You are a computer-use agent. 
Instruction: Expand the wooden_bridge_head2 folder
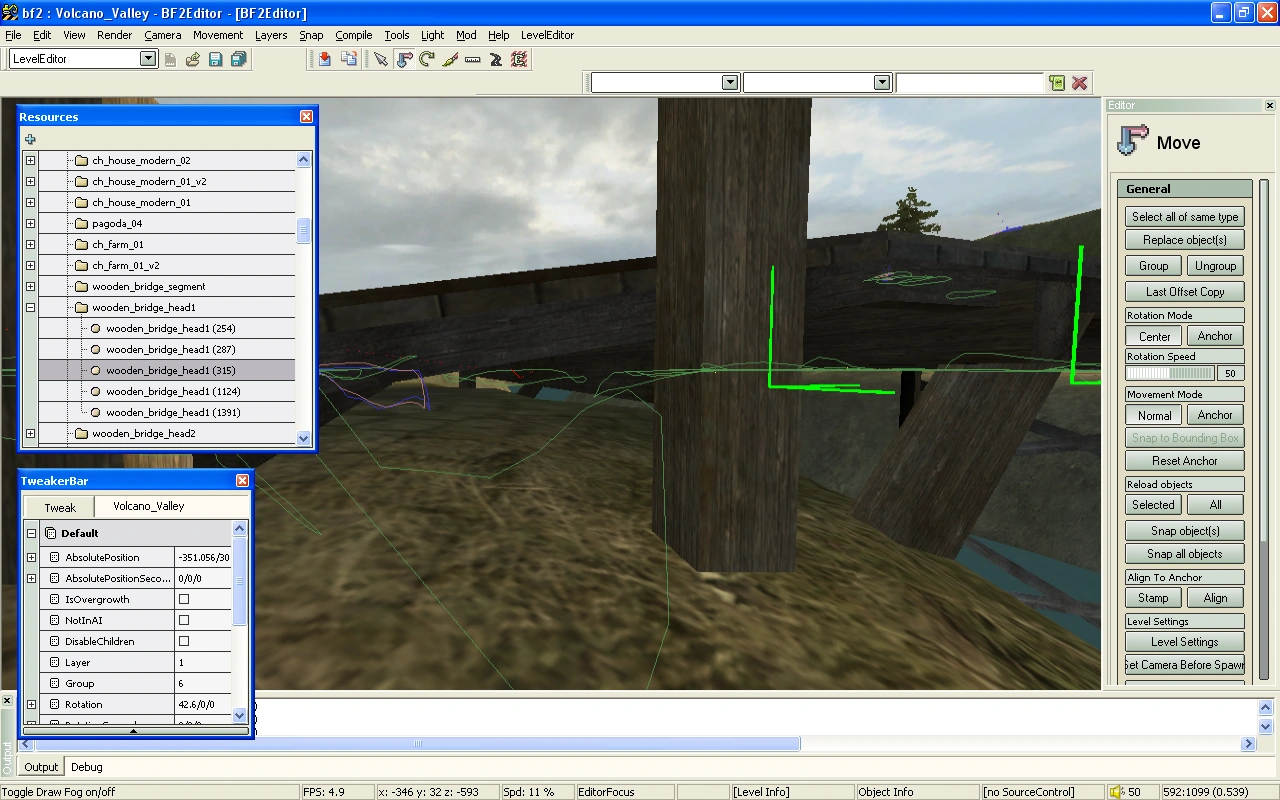pos(30,433)
